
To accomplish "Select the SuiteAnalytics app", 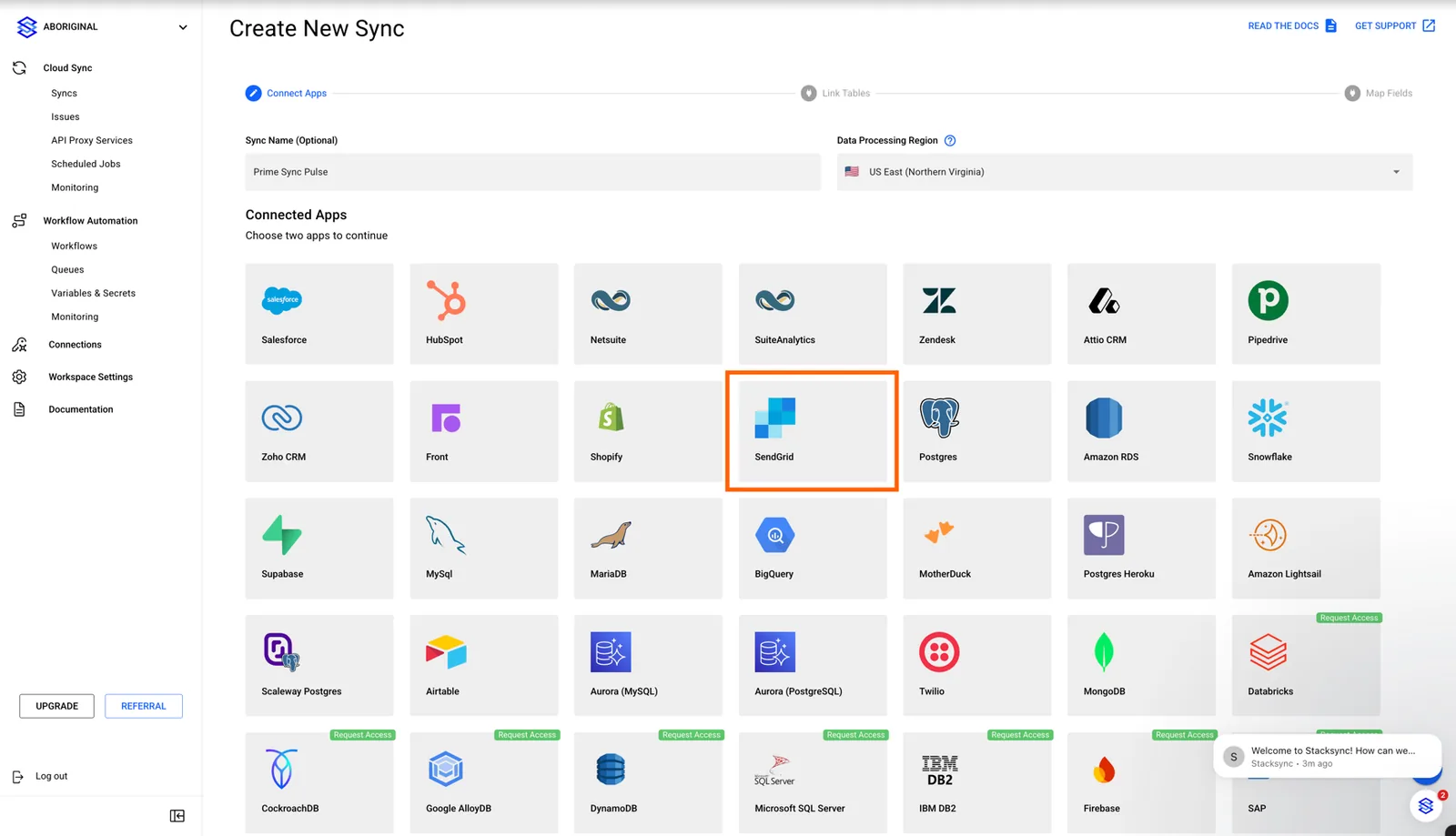I will pos(813,314).
